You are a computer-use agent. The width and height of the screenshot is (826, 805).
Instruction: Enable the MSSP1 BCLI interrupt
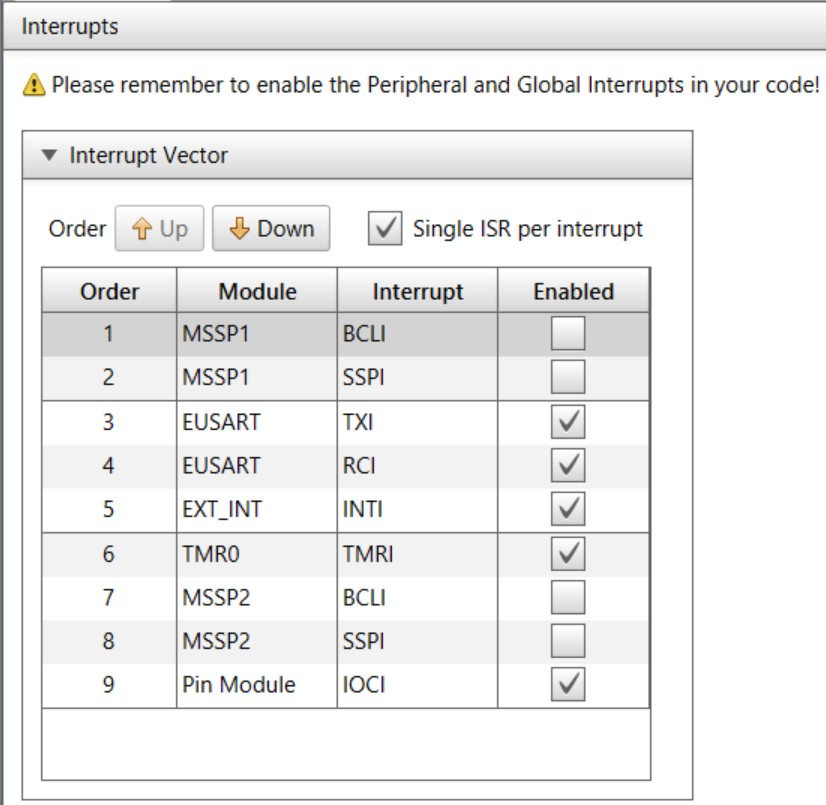tap(568, 335)
